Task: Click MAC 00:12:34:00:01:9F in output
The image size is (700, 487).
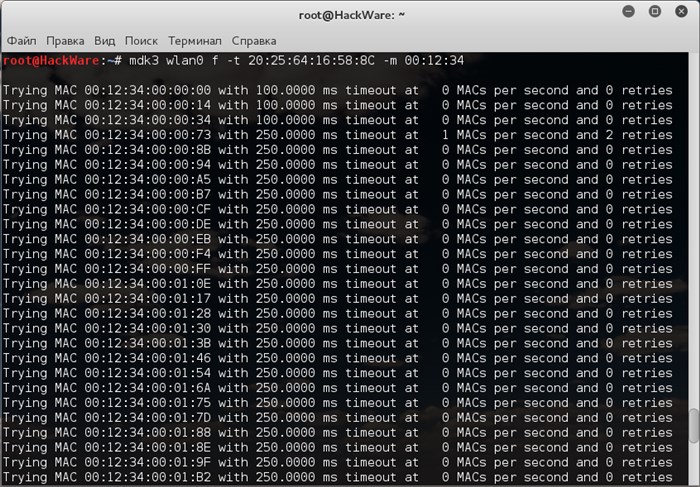Action: click(148, 462)
